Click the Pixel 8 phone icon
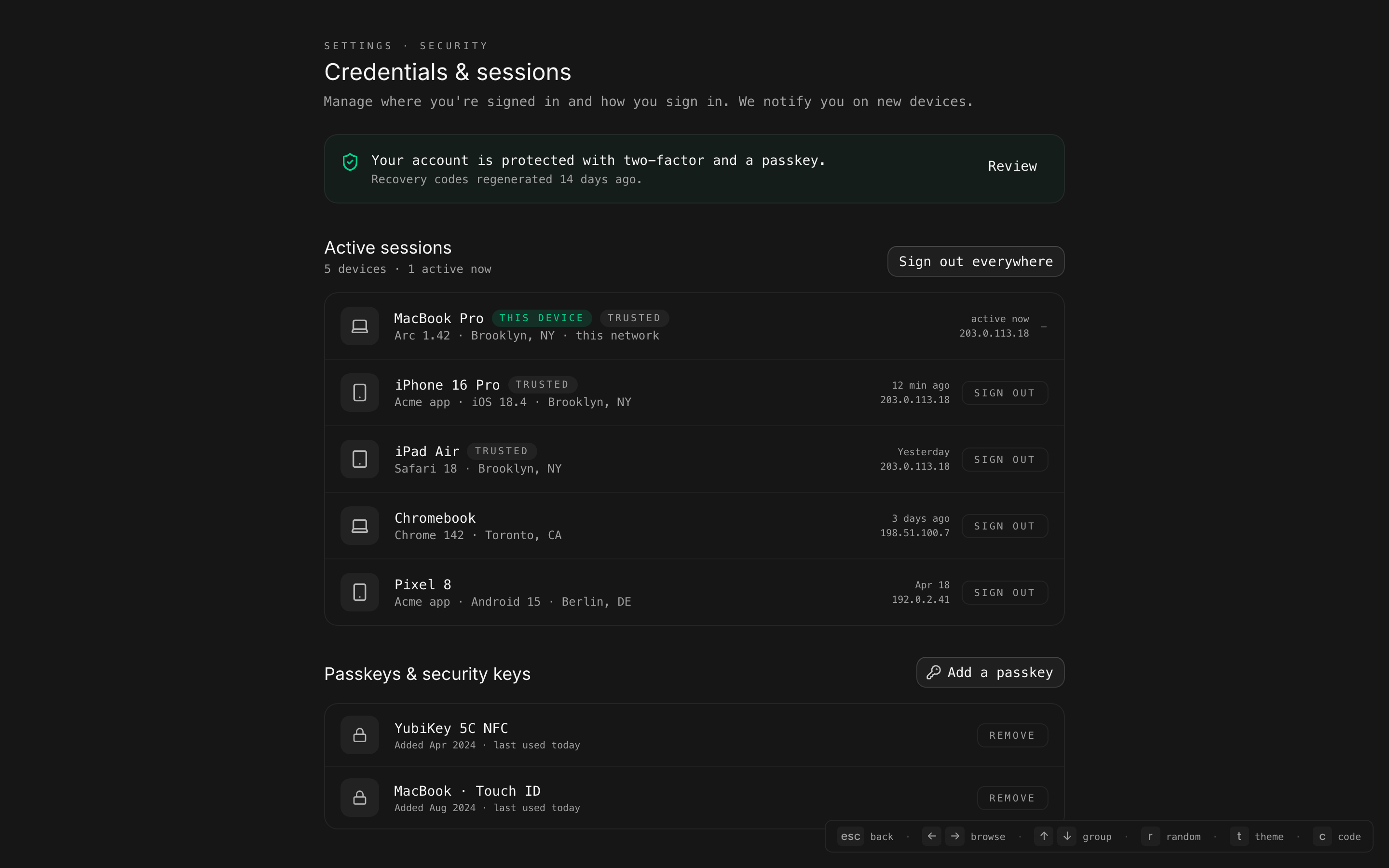The height and width of the screenshot is (868, 1389). [359, 593]
